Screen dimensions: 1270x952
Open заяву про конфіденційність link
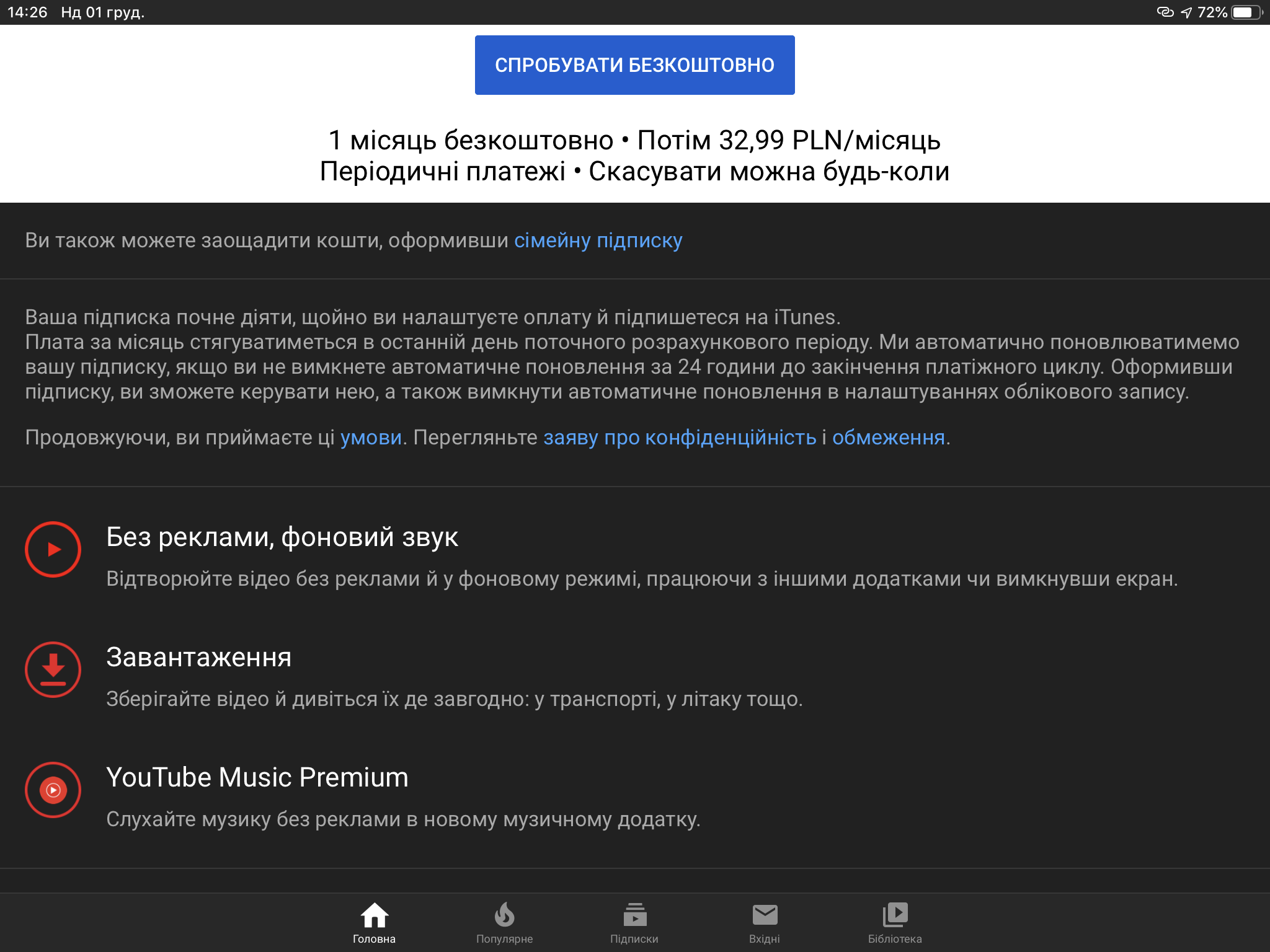680,438
